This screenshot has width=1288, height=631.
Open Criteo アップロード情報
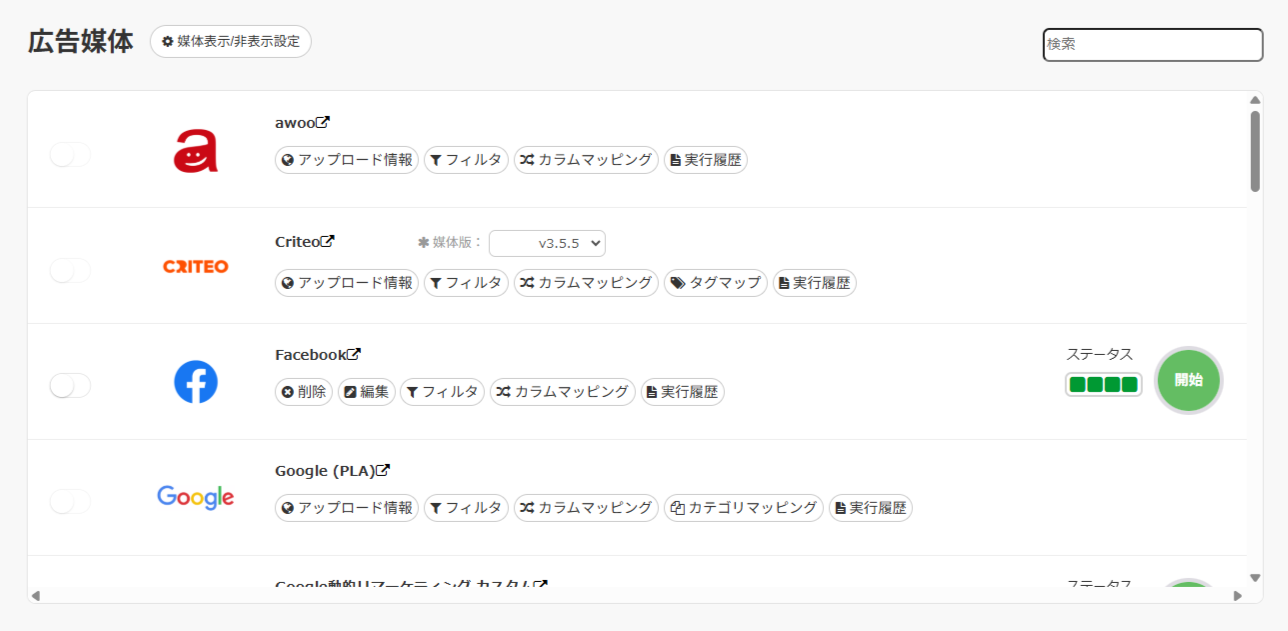point(347,283)
